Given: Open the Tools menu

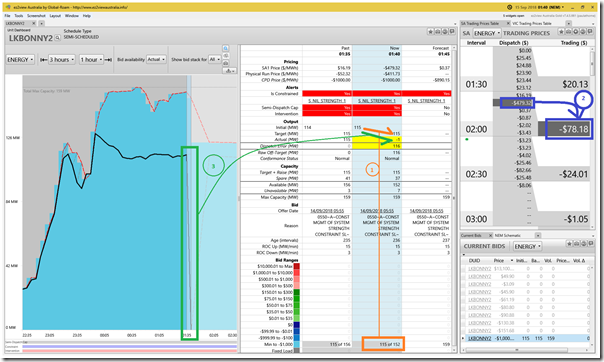Looking at the screenshot, I should [19, 16].
